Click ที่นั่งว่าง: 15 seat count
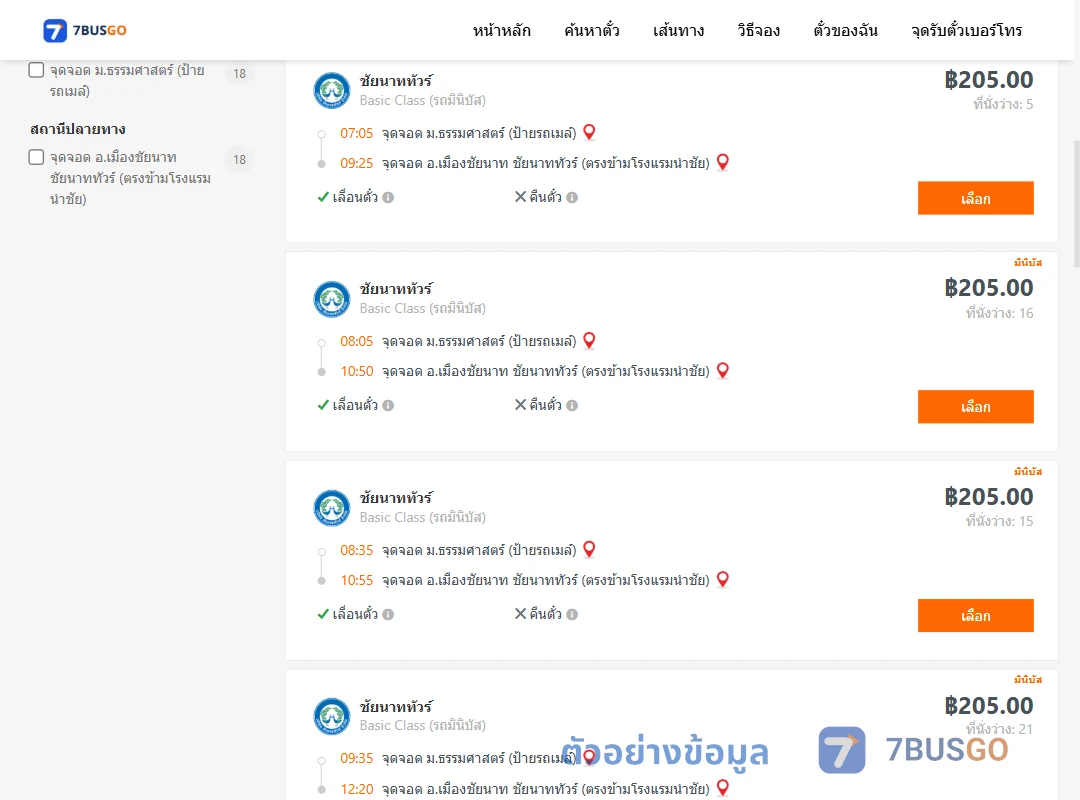Viewport: 1080px width, 800px height. coord(999,521)
